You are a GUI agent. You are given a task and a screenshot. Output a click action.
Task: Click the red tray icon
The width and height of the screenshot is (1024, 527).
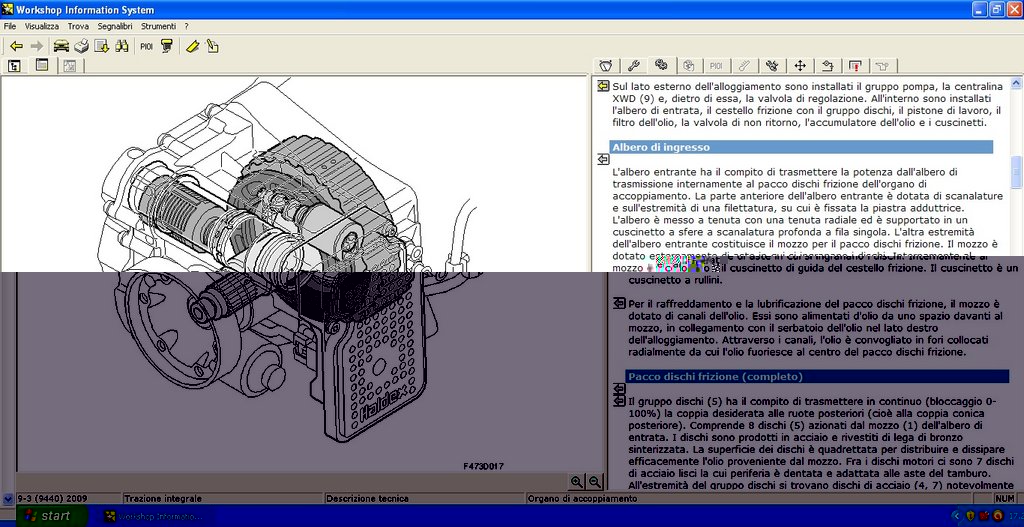point(984,516)
